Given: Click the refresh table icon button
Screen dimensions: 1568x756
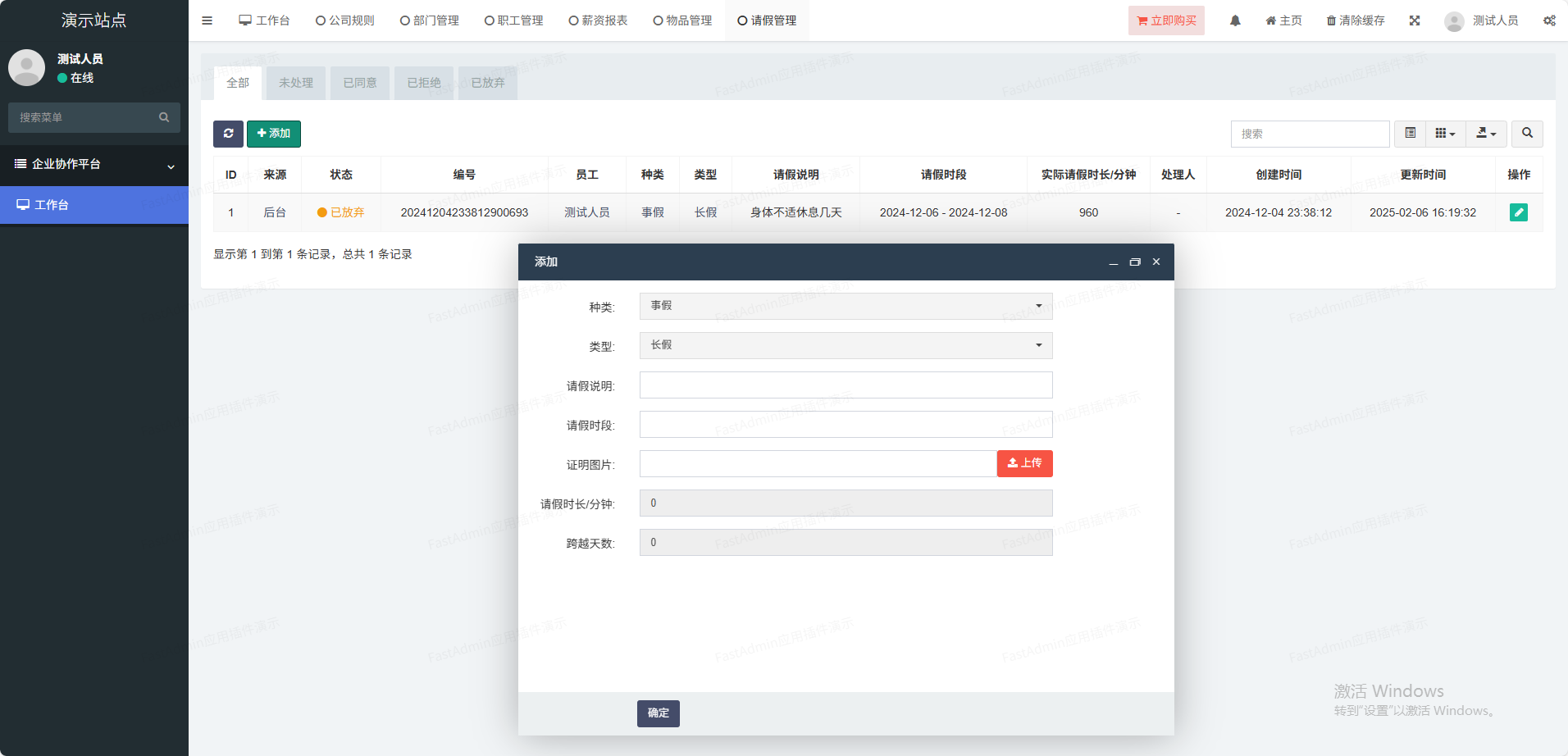Looking at the screenshot, I should pyautogui.click(x=228, y=134).
